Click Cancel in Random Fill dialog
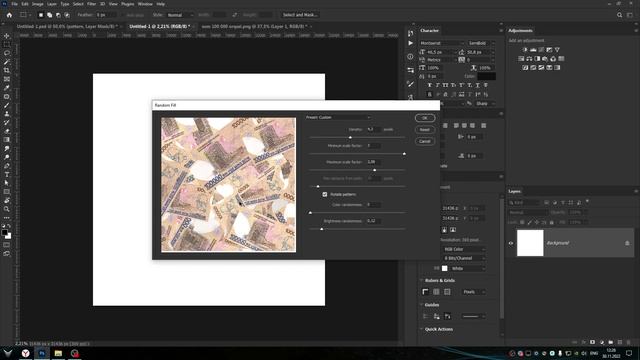Viewport: 640px width, 360px height. (425, 141)
